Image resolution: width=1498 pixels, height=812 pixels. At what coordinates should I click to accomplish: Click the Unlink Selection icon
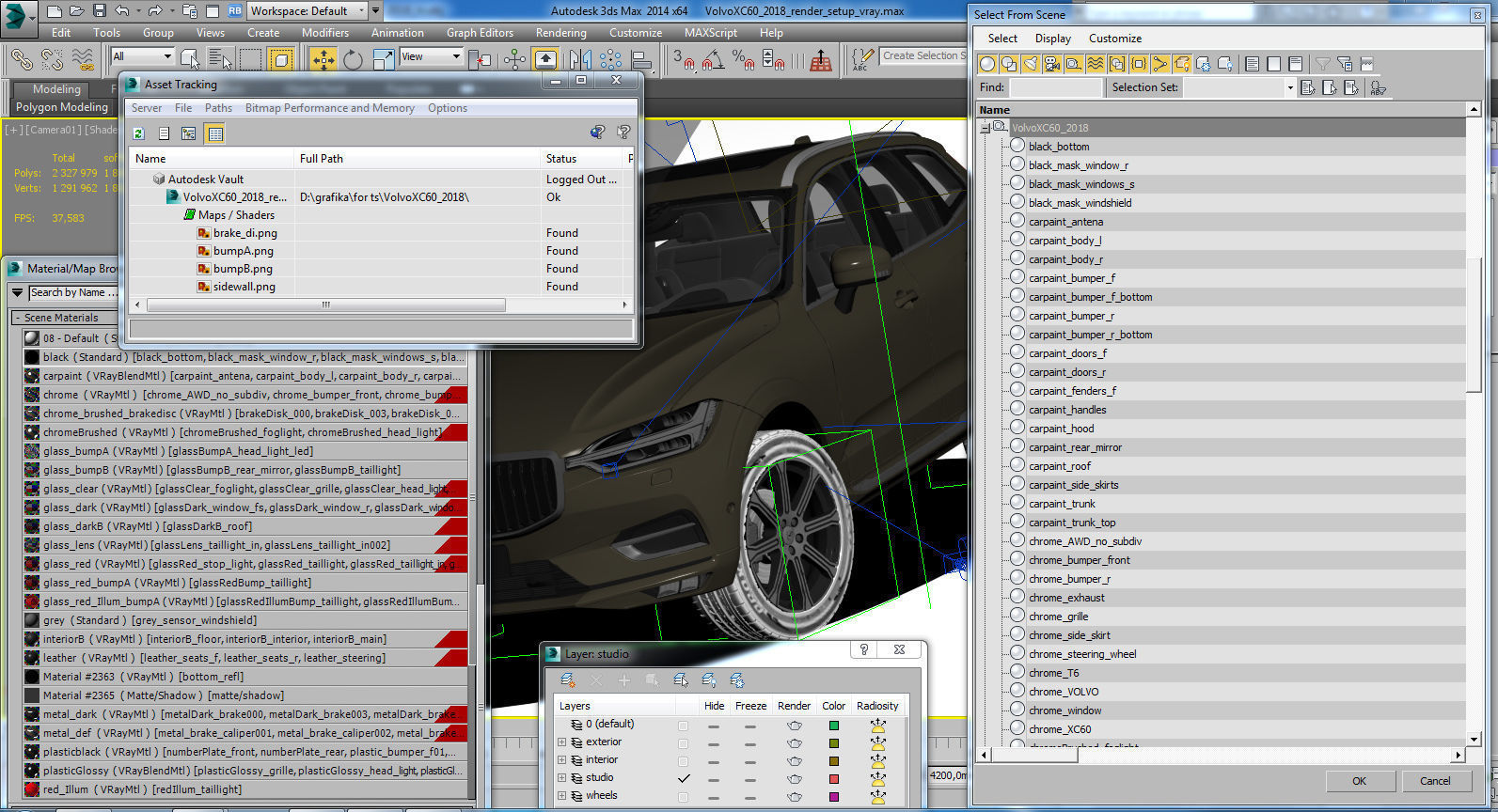pos(52,60)
